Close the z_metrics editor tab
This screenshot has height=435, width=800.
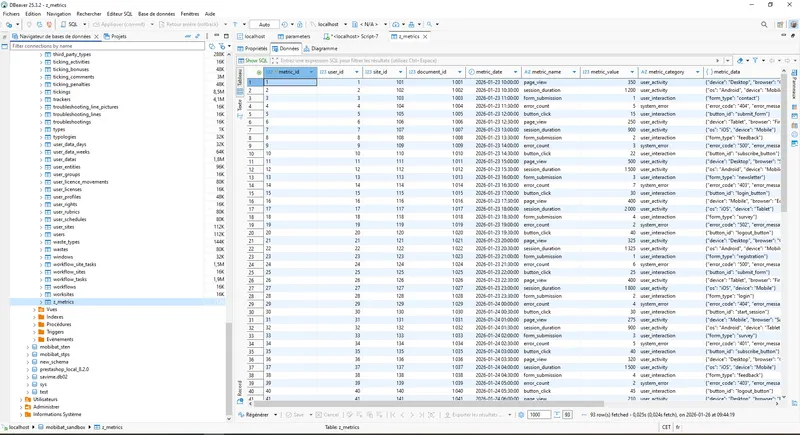[x=425, y=36]
